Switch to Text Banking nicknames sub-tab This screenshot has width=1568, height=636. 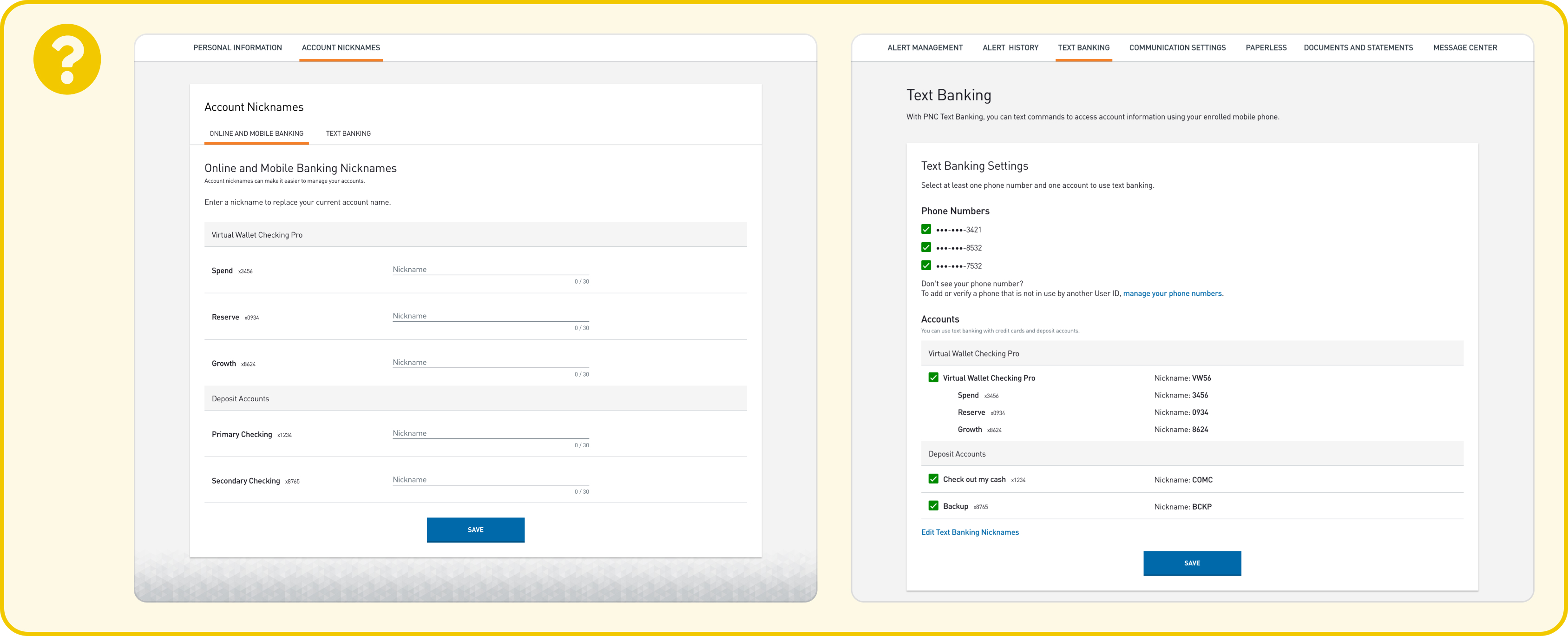tap(348, 133)
